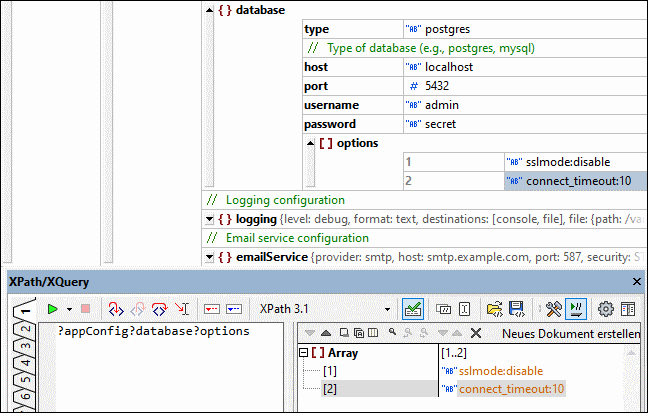Screen dimensions: 648x413
Task: Expand the logging object node
Action: (x=210, y=219)
